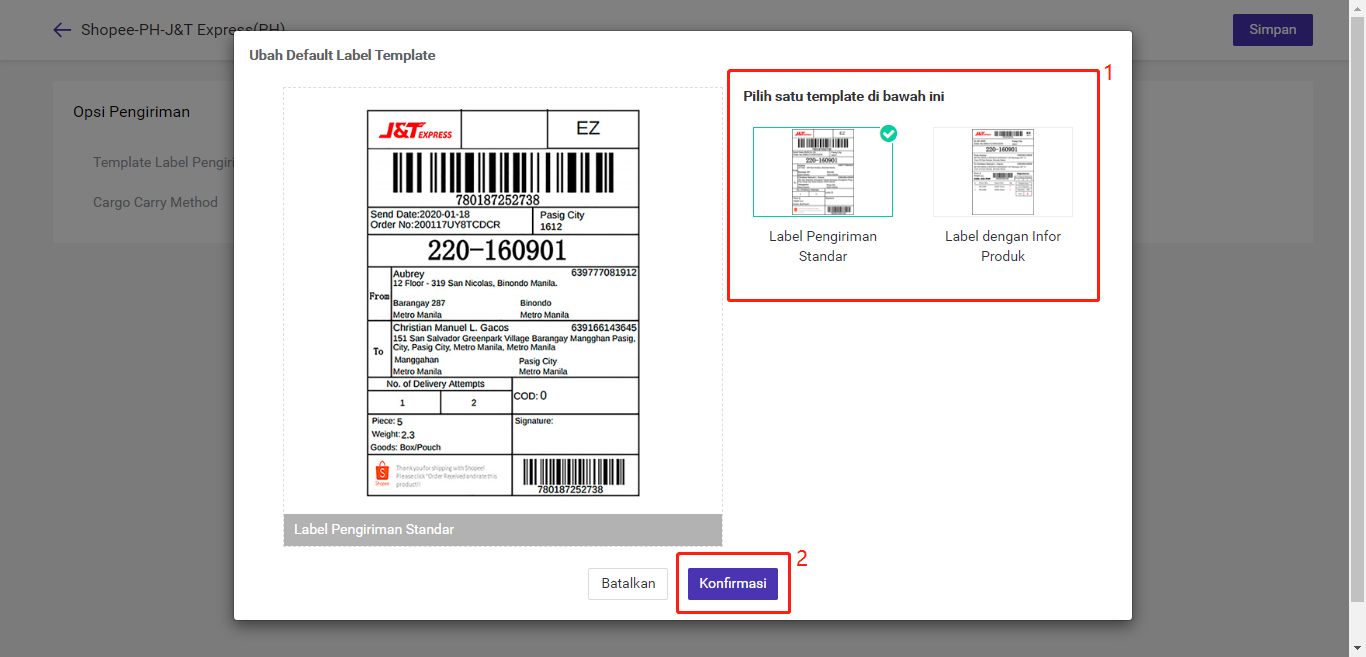Cancel the dialog with Batalkan

(627, 584)
